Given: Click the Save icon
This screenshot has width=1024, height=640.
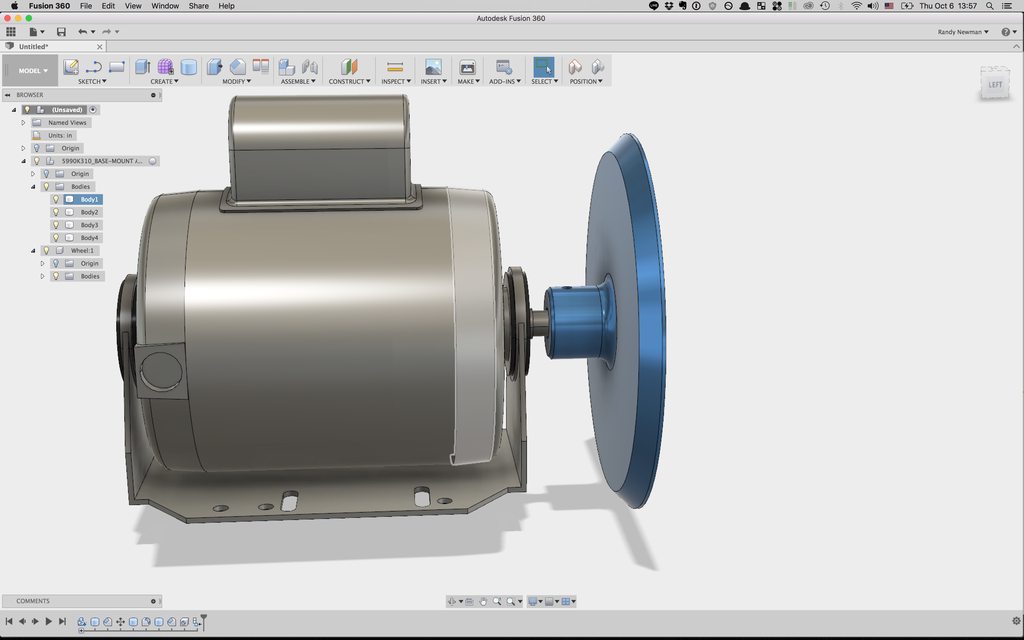Looking at the screenshot, I should coord(61,32).
